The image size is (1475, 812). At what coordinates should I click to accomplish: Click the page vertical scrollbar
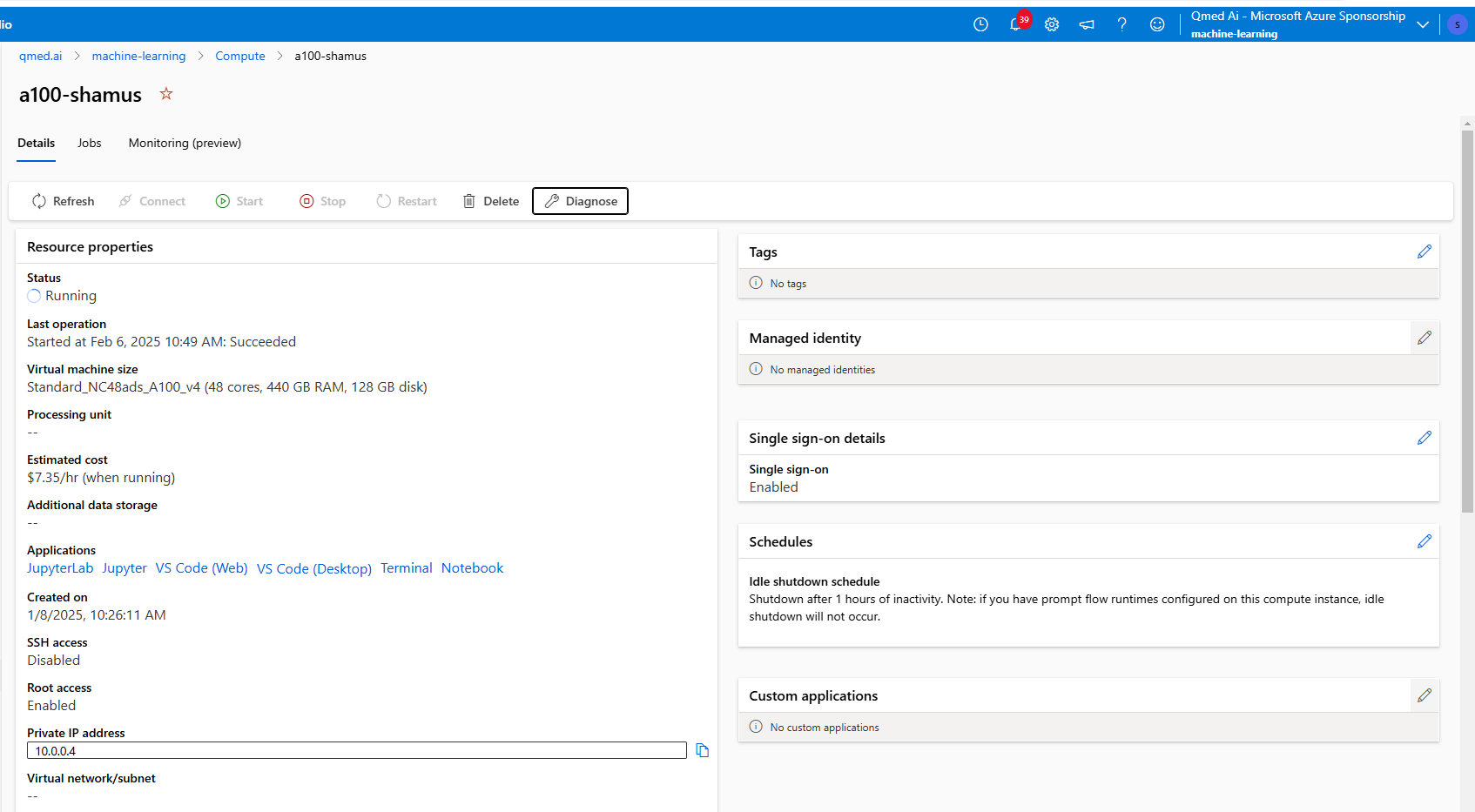(1467, 322)
